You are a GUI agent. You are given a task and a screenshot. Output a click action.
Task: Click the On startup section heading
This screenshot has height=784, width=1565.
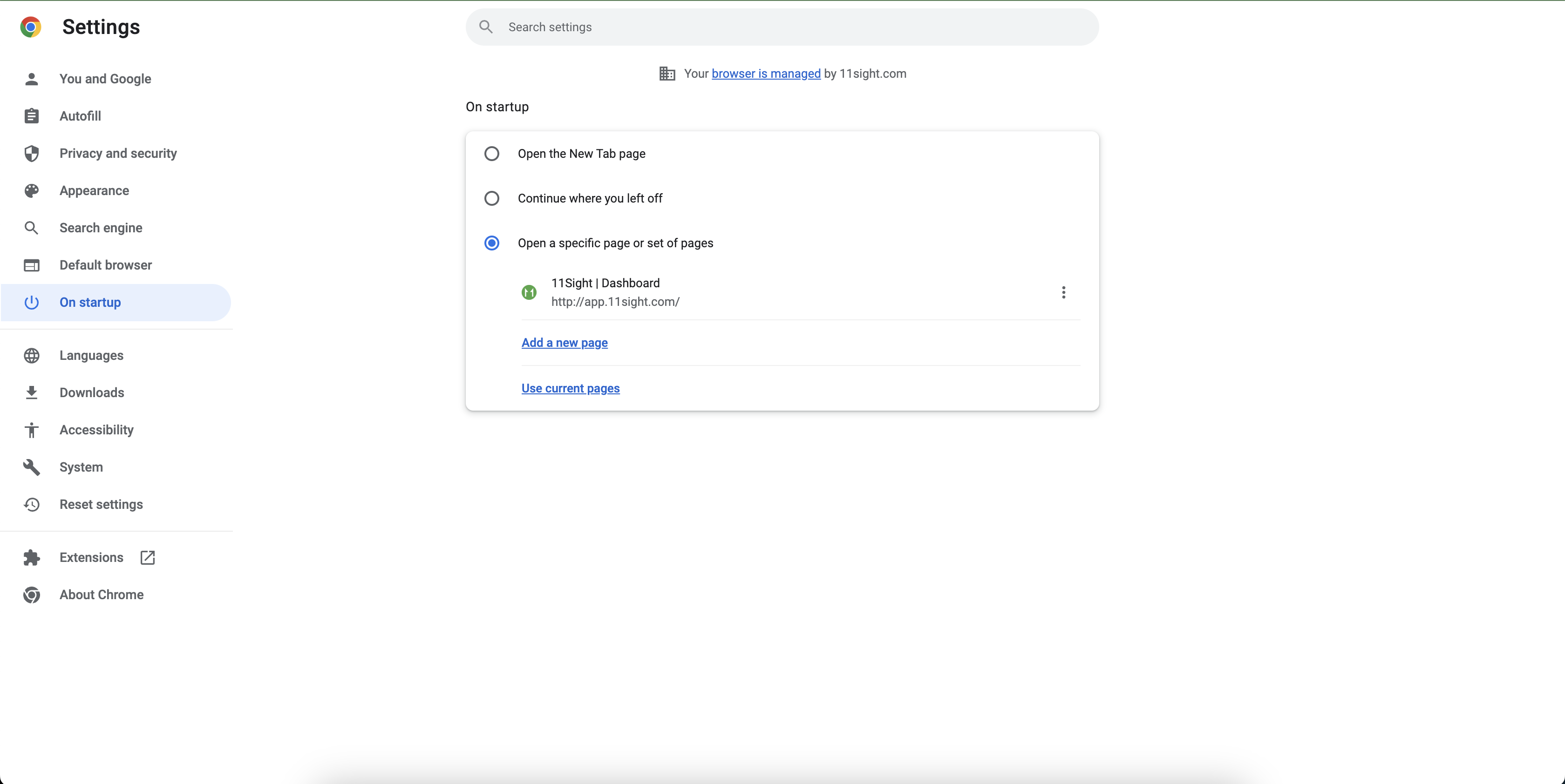(497, 107)
